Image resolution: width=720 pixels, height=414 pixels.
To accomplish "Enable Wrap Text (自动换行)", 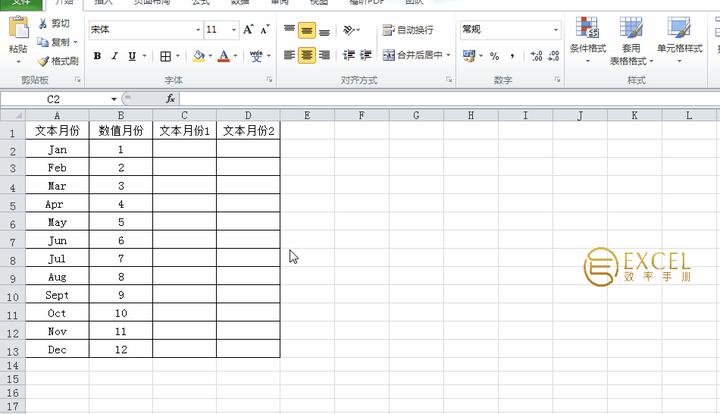I will click(408, 30).
